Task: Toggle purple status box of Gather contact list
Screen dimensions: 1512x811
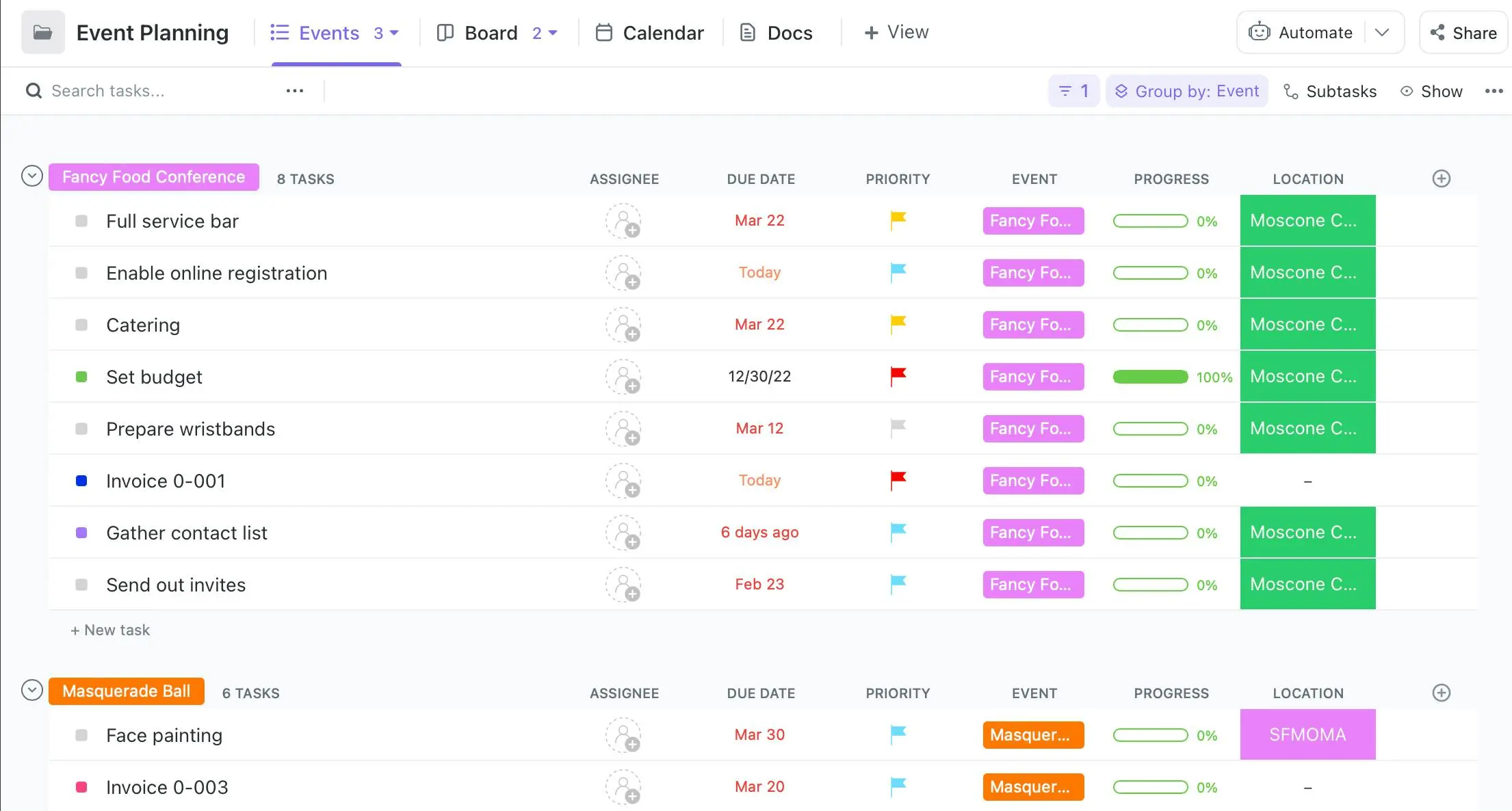Action: tap(81, 533)
